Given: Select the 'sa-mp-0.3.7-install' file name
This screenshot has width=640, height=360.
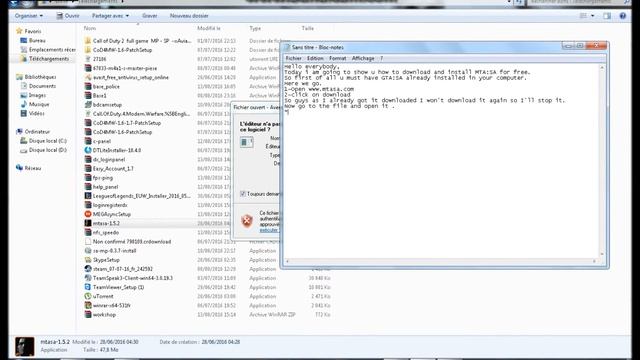Looking at the screenshot, I should (114, 251).
